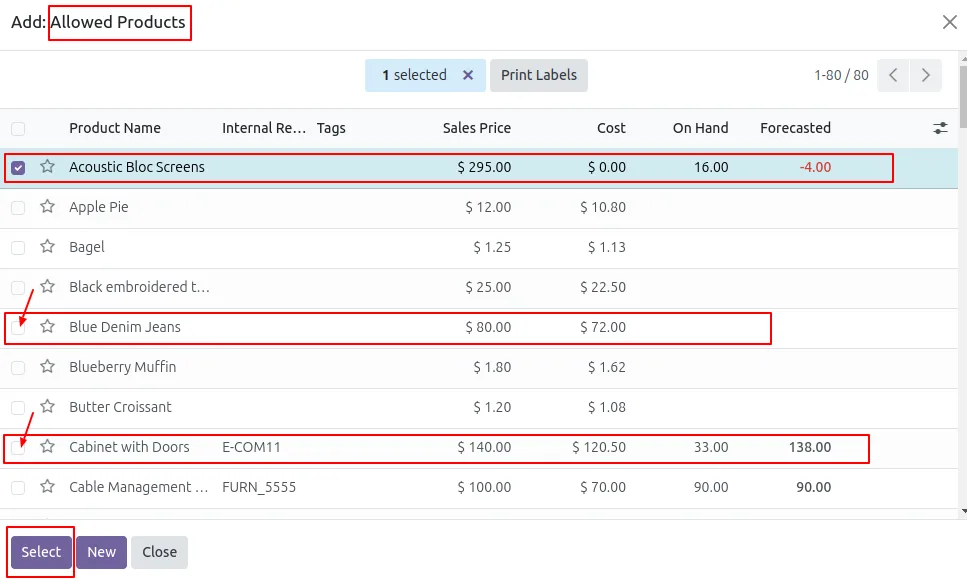Go to previous page arrow

point(893,75)
